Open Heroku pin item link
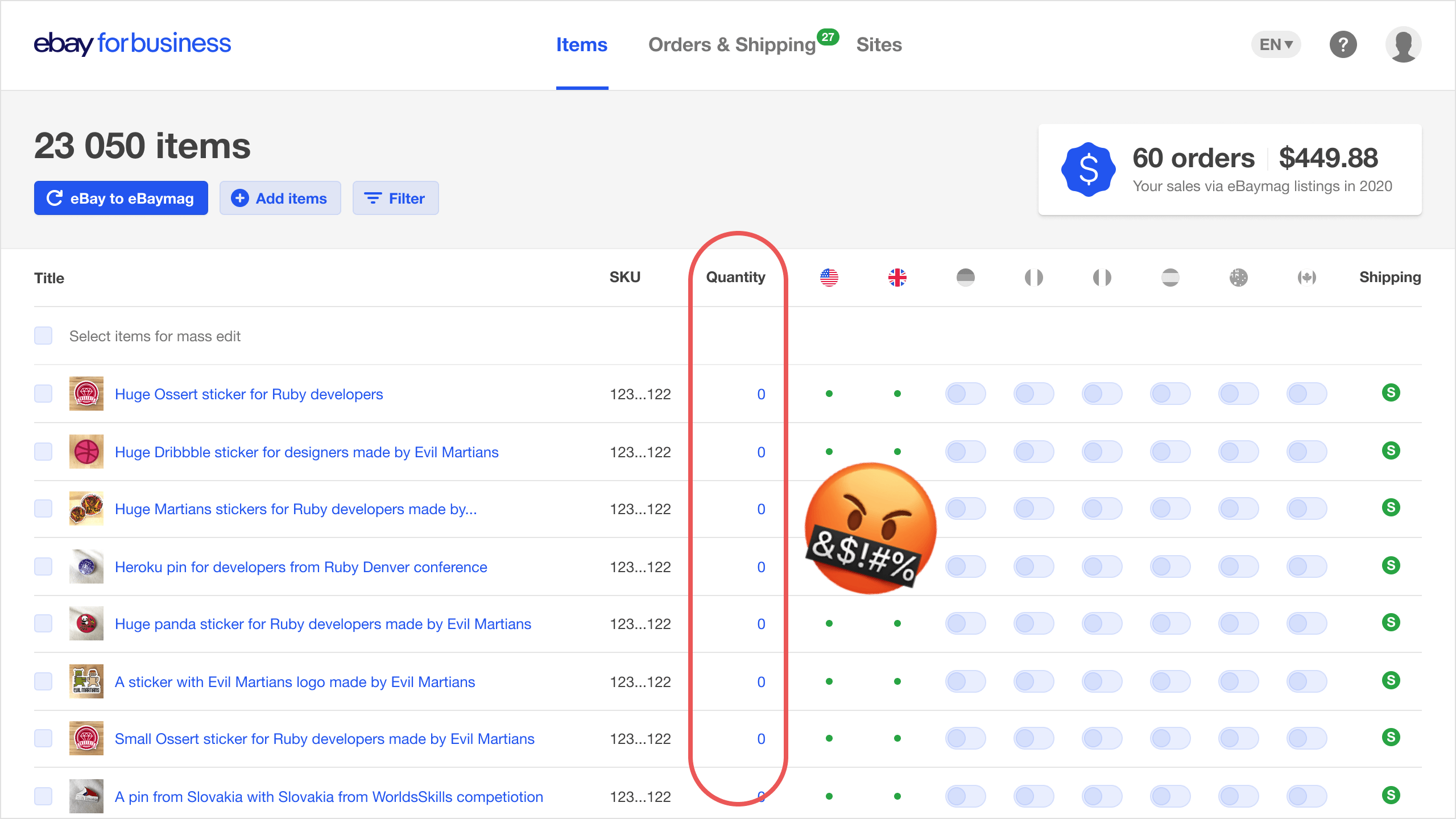This screenshot has width=1456, height=819. [x=301, y=567]
